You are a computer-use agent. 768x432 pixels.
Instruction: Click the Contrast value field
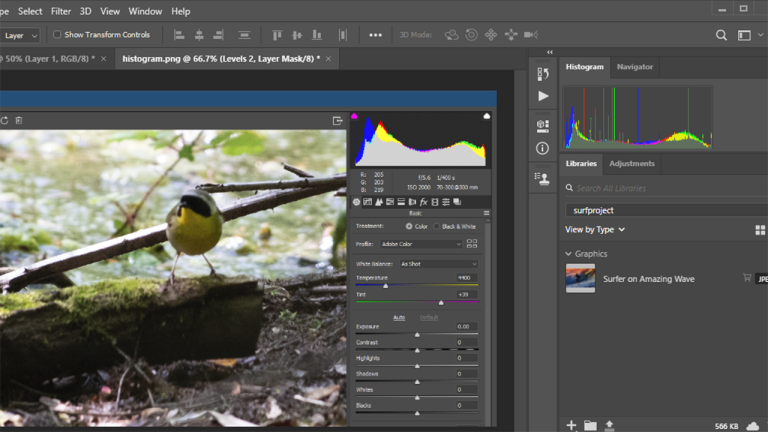(x=464, y=342)
